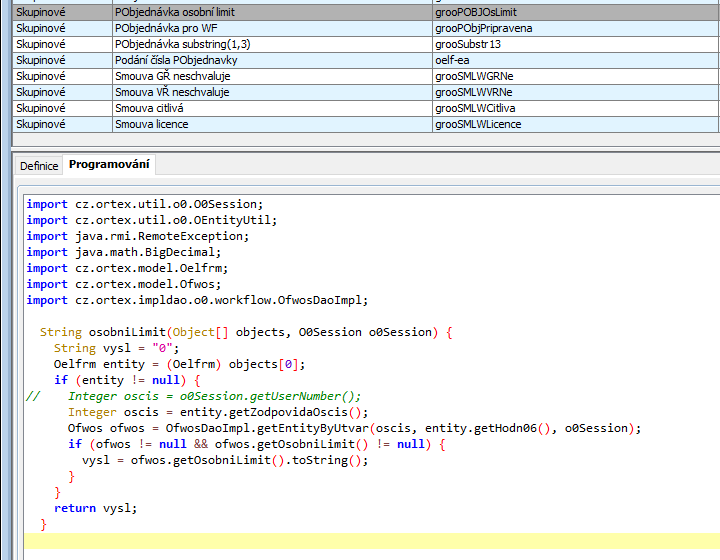Screen dimensions: 720x560
Task: Select the grooSMLWLicence cell
Action: (x=480, y=124)
